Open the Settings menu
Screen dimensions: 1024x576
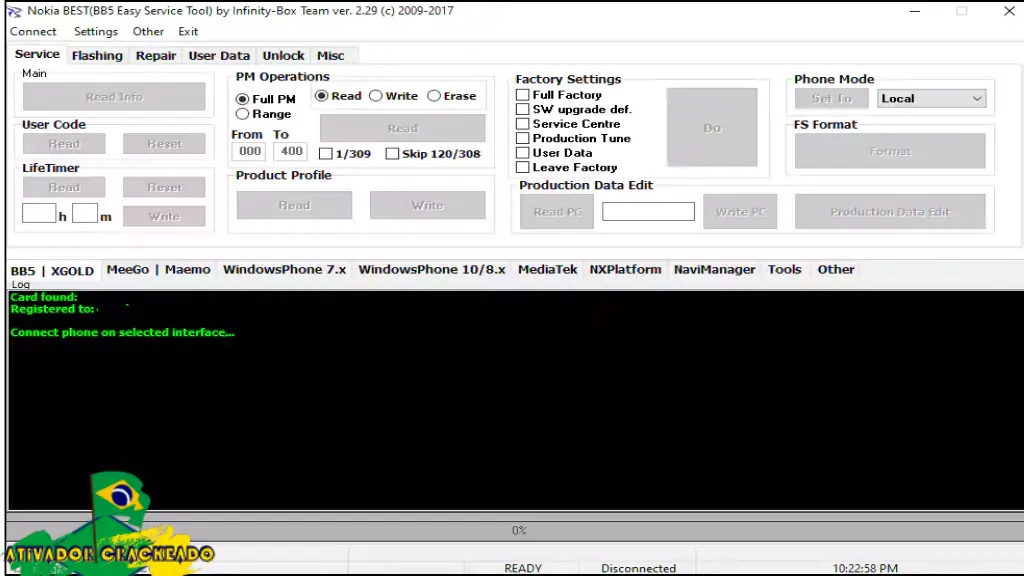pyautogui.click(x=95, y=31)
